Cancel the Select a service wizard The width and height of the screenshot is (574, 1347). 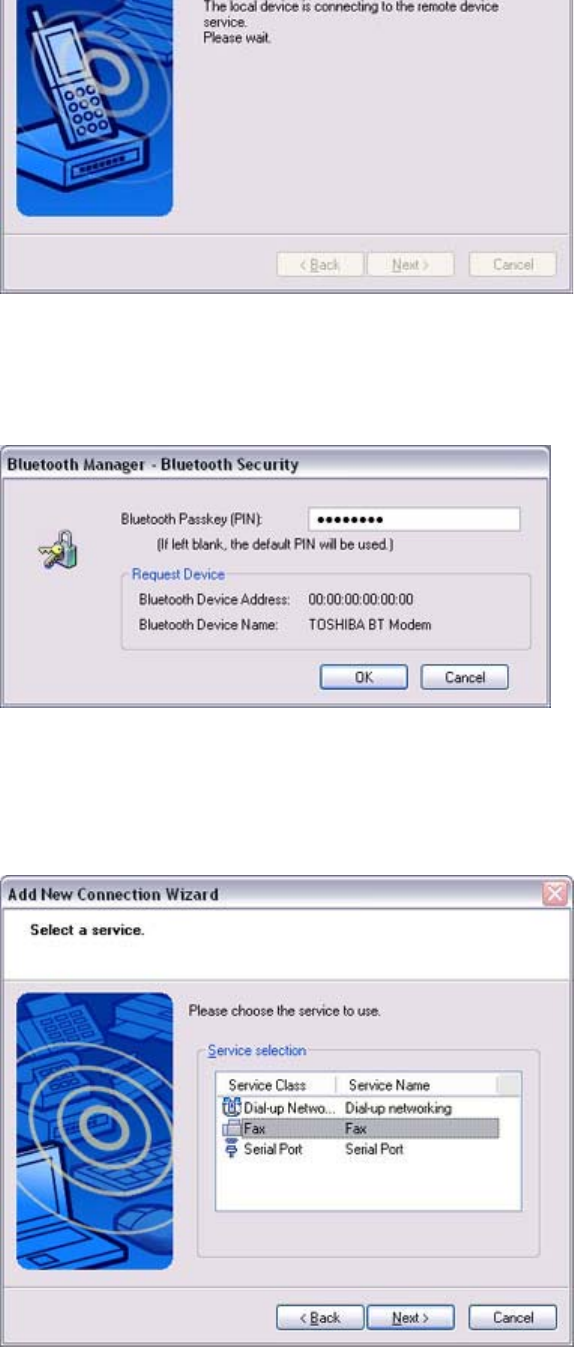pyautogui.click(x=513, y=1318)
